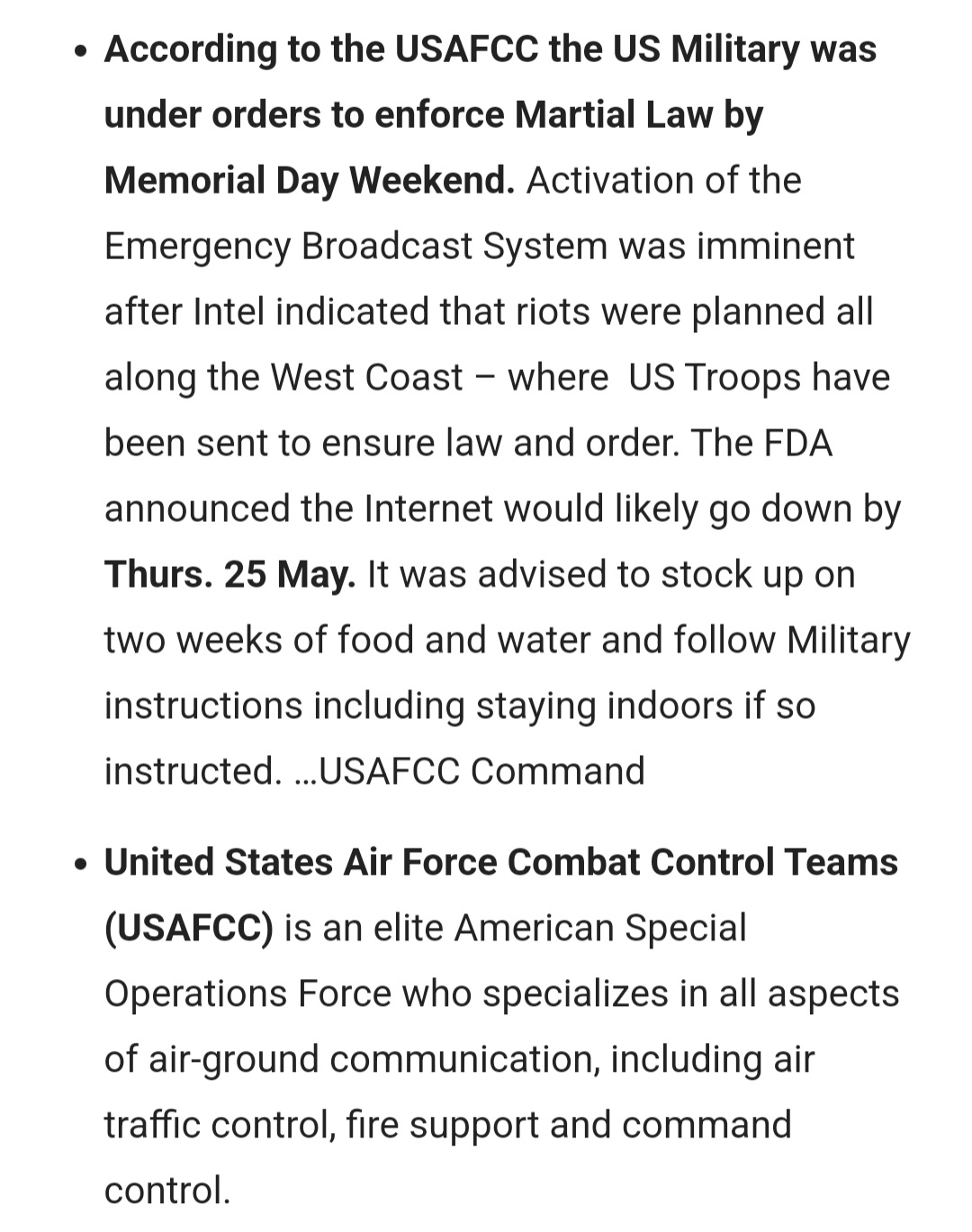Click the phrase "Emergency Broadcast System"
The width and height of the screenshot is (972, 1232).
pyautogui.click(x=355, y=247)
